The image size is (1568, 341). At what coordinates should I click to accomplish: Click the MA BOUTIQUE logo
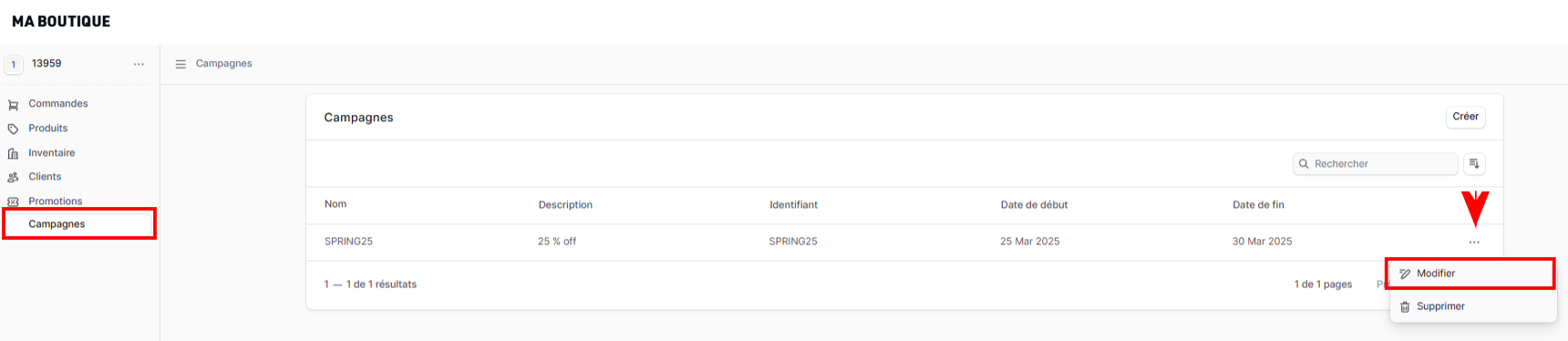pyautogui.click(x=61, y=21)
